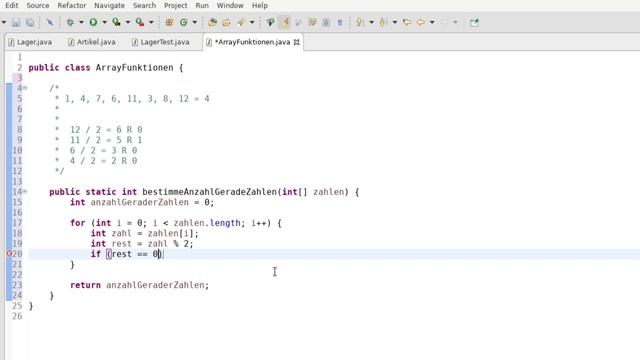Open the Help menu
This screenshot has height=360, width=640.
click(260, 5)
